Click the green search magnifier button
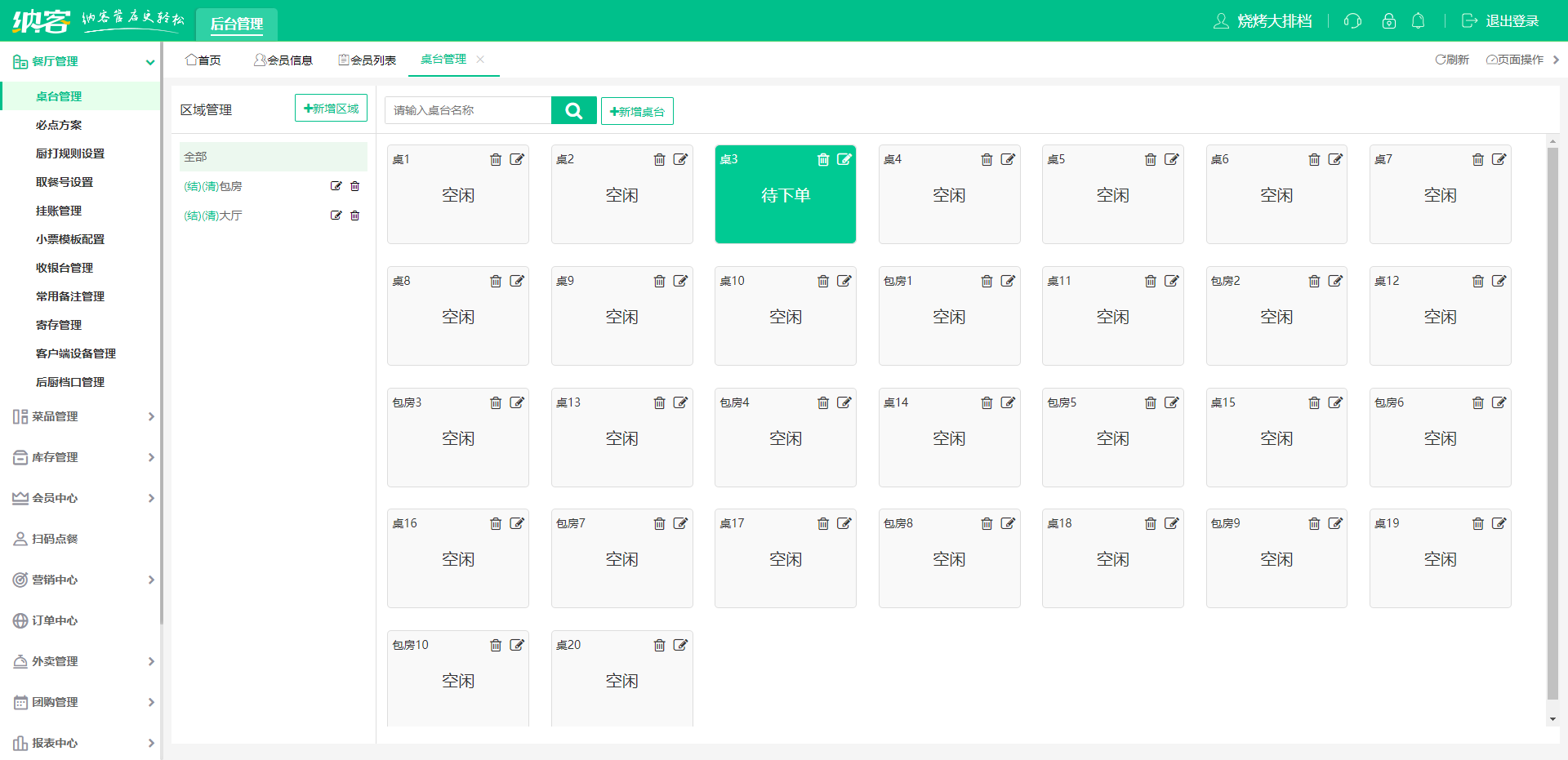Image resolution: width=1568 pixels, height=760 pixels. pyautogui.click(x=573, y=110)
